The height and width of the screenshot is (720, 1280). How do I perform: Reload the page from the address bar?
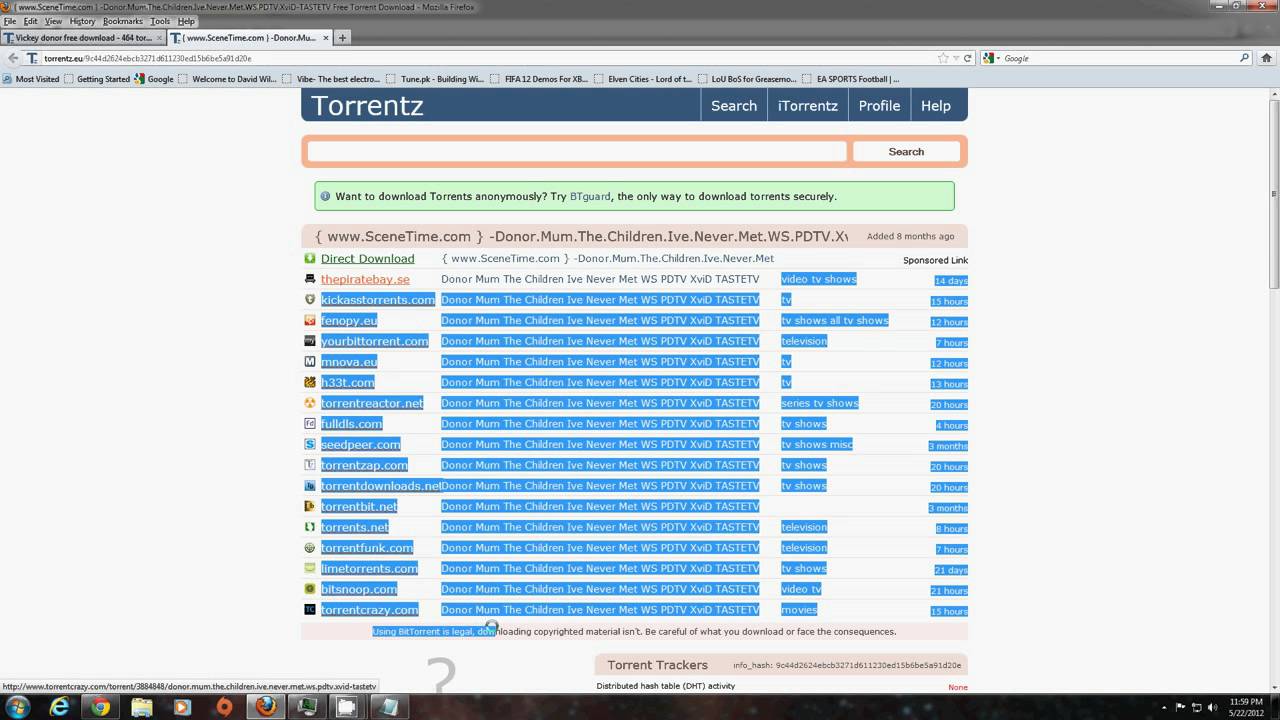coord(968,58)
